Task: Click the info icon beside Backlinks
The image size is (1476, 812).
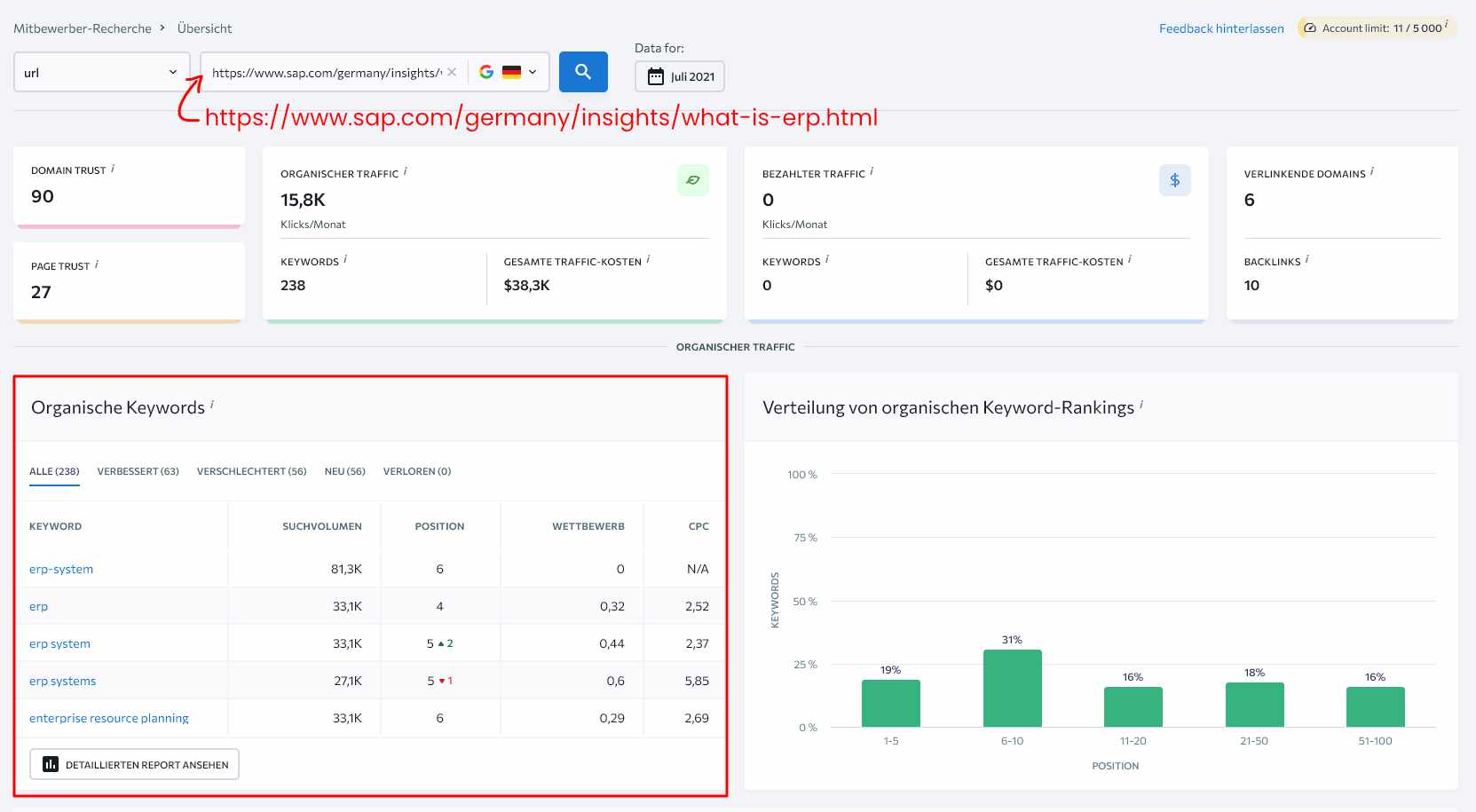Action: click(1307, 259)
